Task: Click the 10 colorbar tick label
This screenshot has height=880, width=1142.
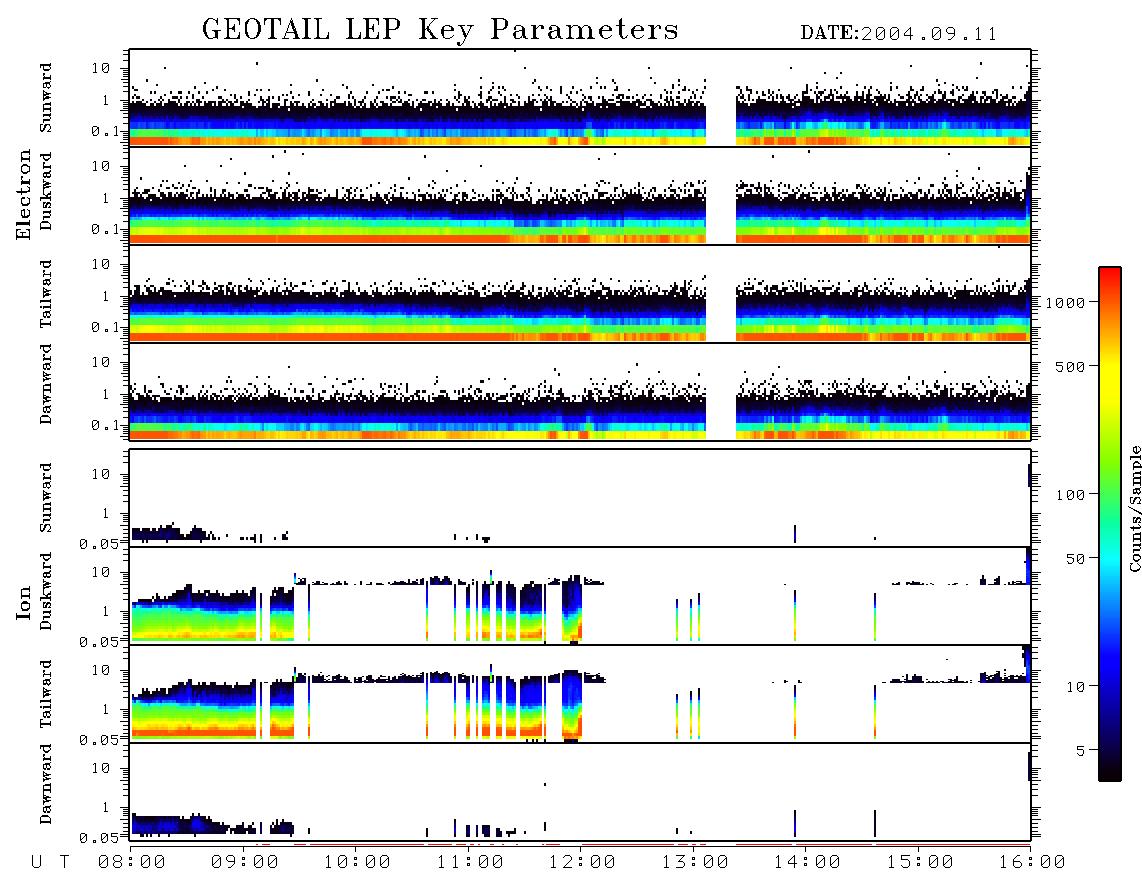Action: [x=1075, y=686]
